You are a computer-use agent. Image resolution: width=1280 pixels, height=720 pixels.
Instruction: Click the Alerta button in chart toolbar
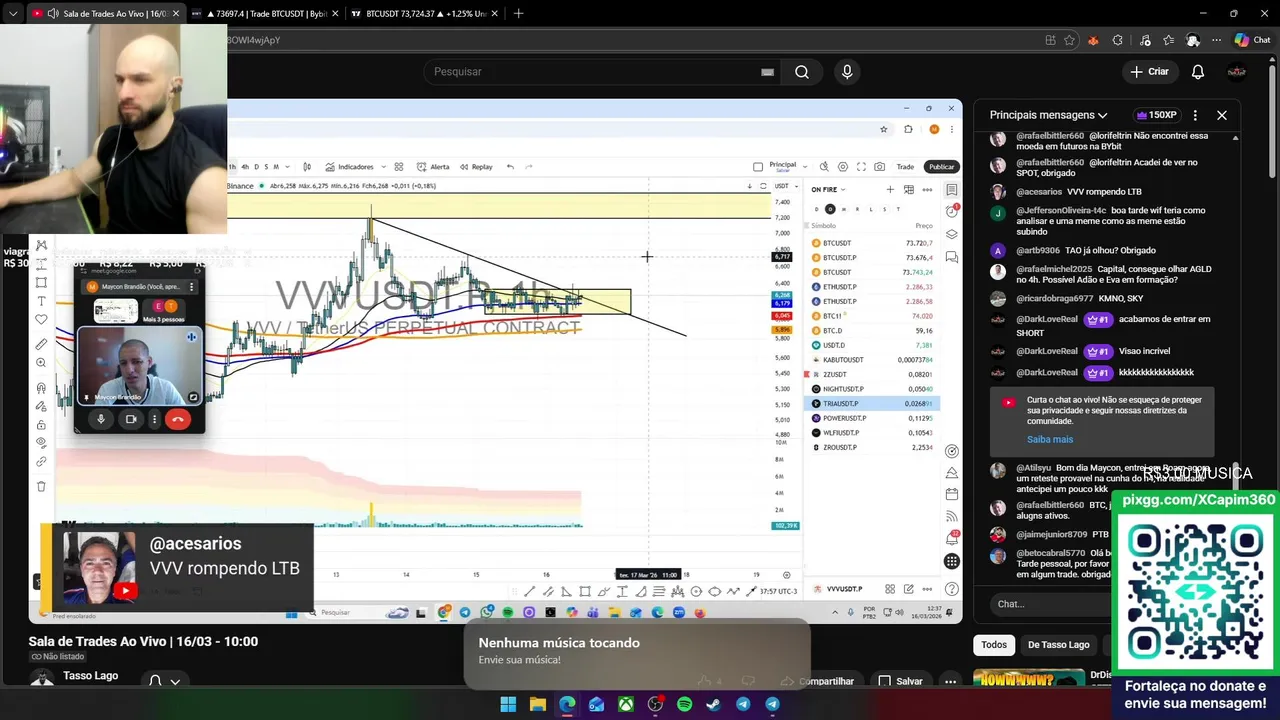(434, 167)
